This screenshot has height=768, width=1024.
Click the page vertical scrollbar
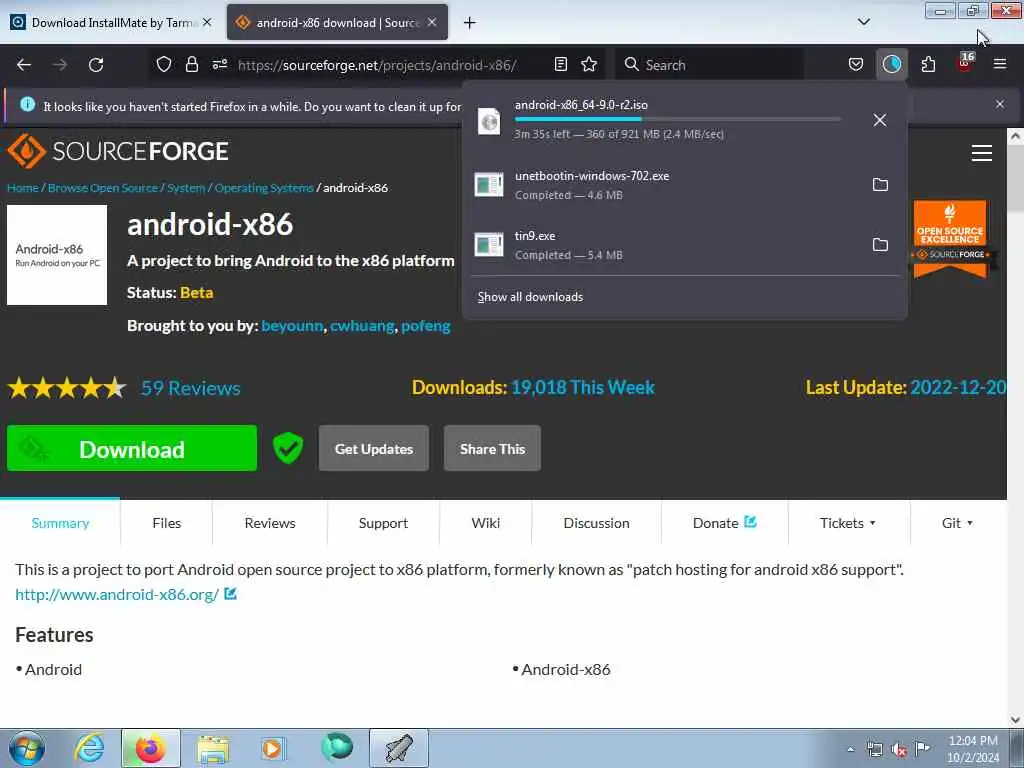pos(1015,428)
